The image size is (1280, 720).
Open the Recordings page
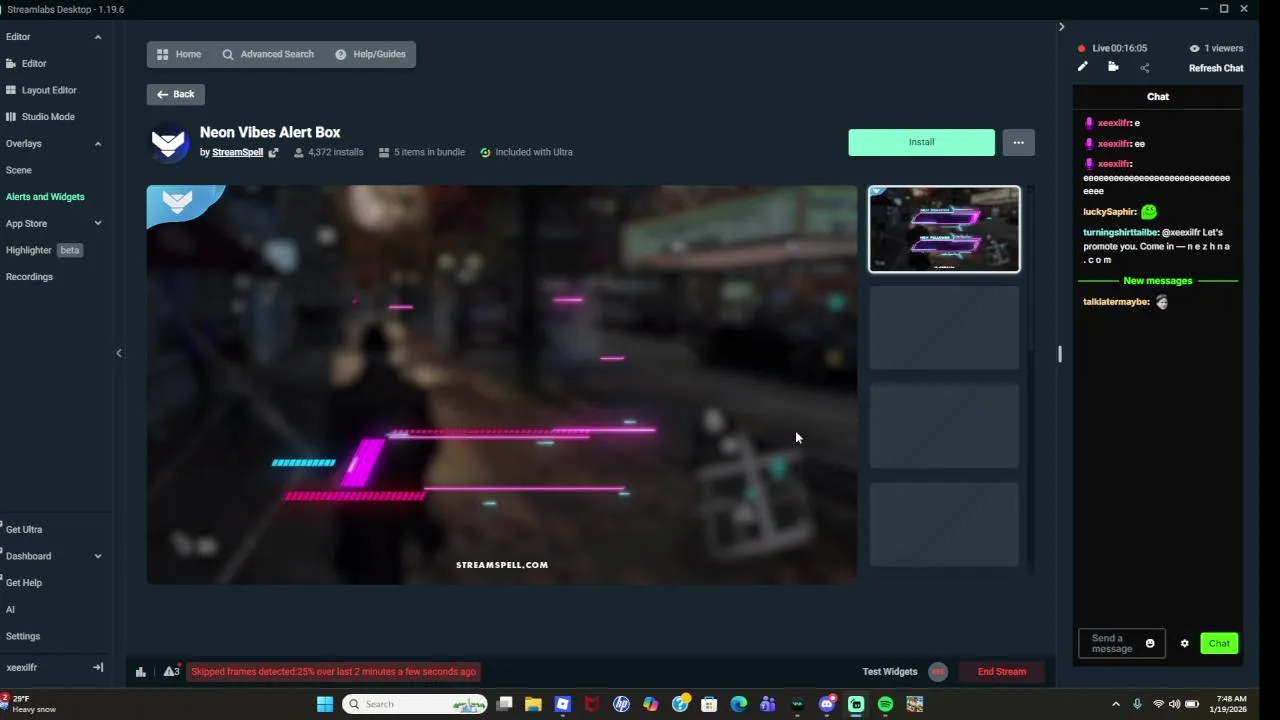(29, 277)
